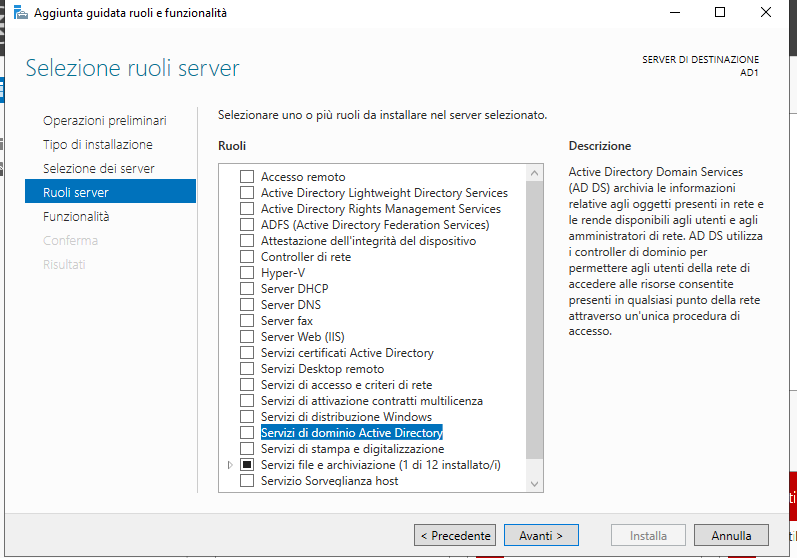Check Servizi certificati Active Directory checkbox
The image size is (797, 558).
tap(247, 353)
